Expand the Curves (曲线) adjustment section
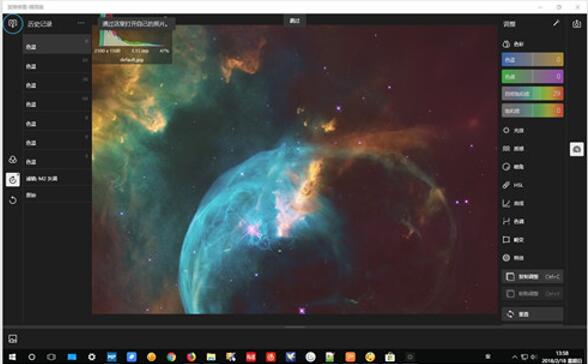 coord(513,203)
